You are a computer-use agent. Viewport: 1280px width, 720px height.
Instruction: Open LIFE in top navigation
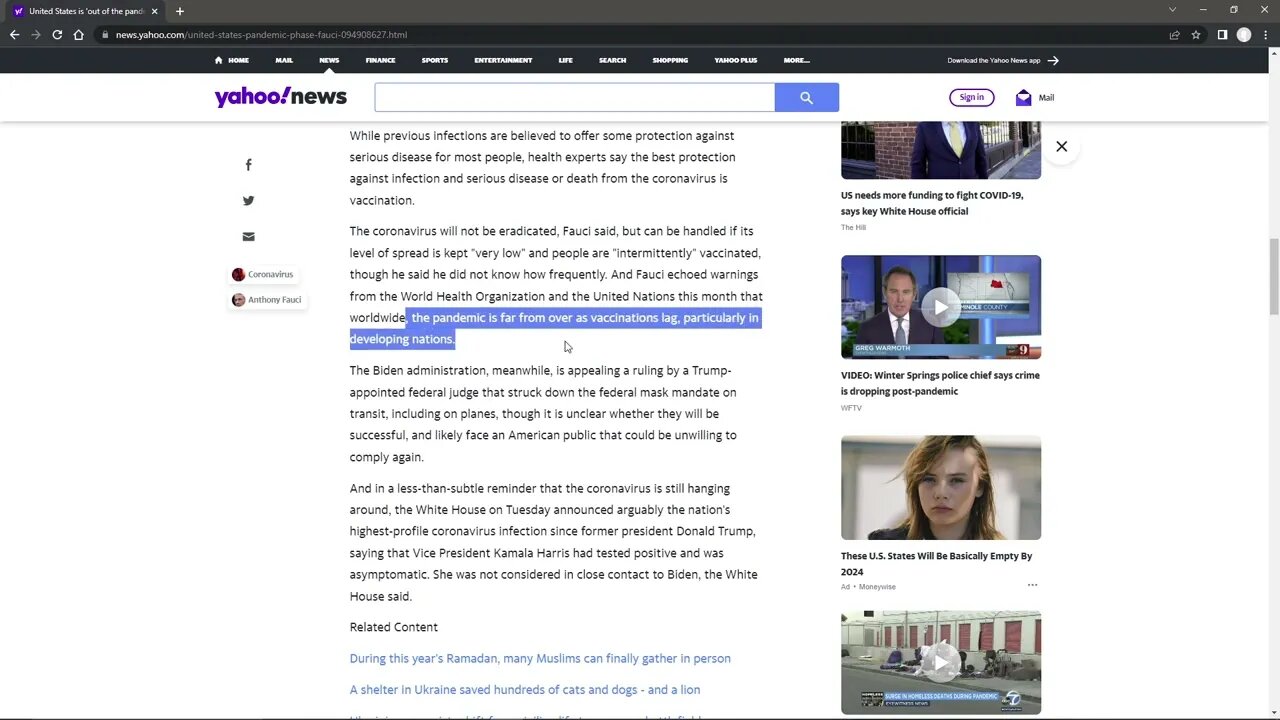(x=566, y=60)
